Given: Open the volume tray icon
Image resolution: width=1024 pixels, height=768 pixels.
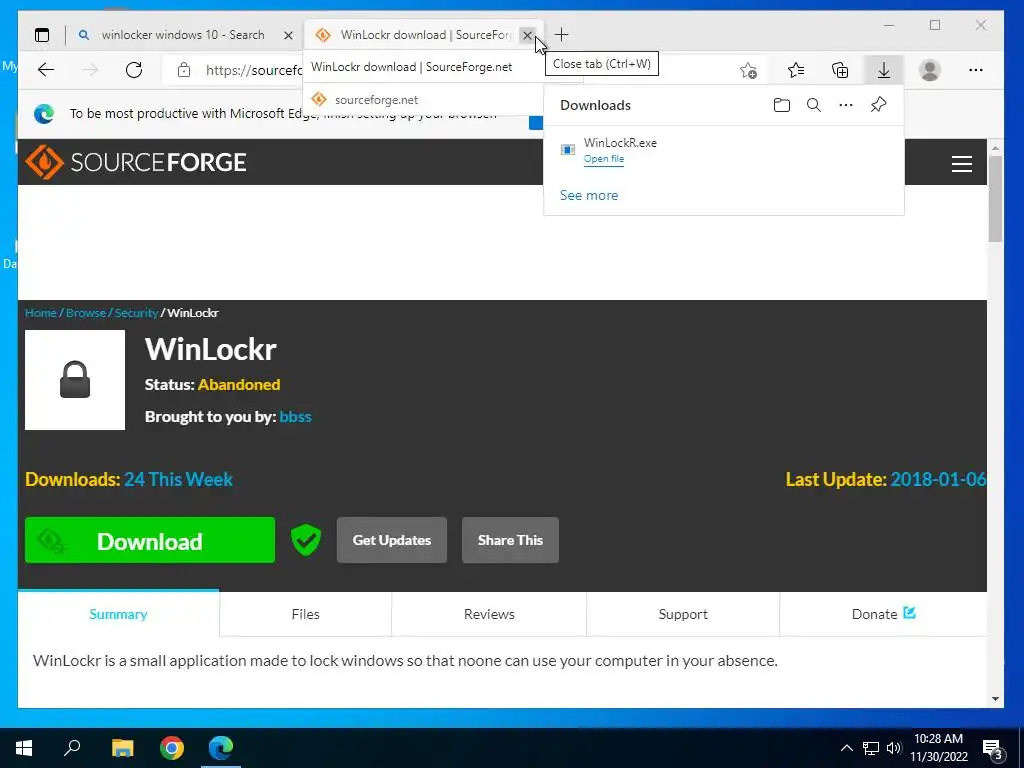Looking at the screenshot, I should (x=893, y=748).
